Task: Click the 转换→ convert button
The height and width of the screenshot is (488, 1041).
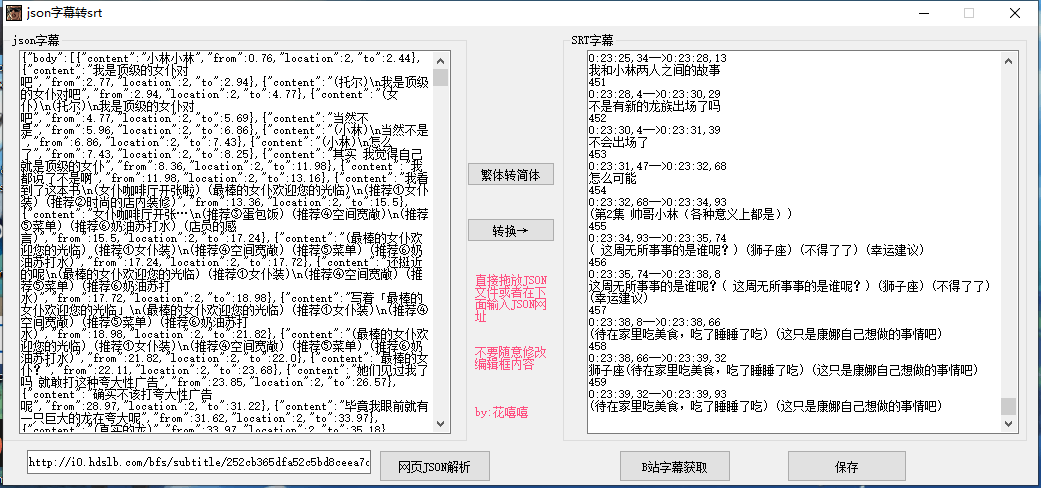Action: [511, 230]
